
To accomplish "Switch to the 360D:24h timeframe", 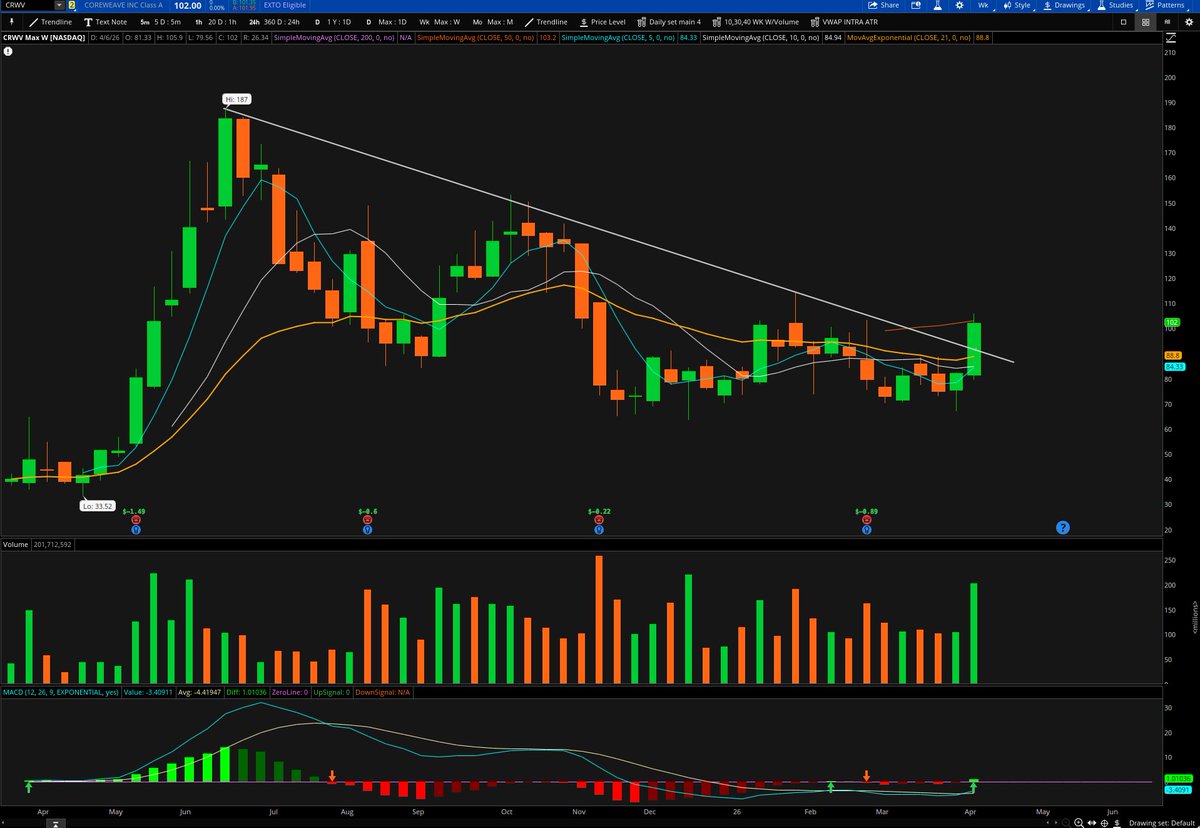I will click(273, 22).
